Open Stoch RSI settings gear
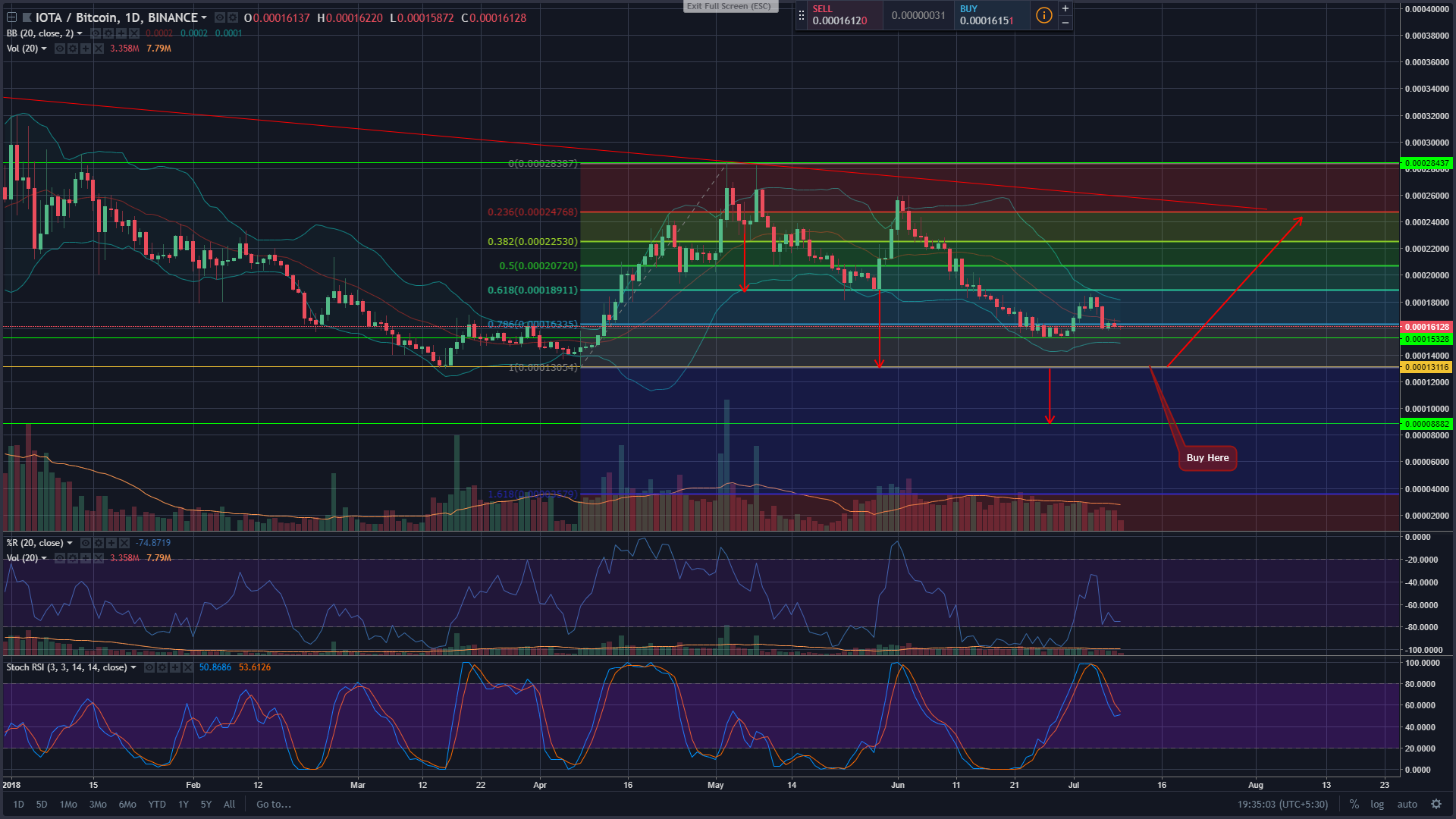 [x=162, y=667]
